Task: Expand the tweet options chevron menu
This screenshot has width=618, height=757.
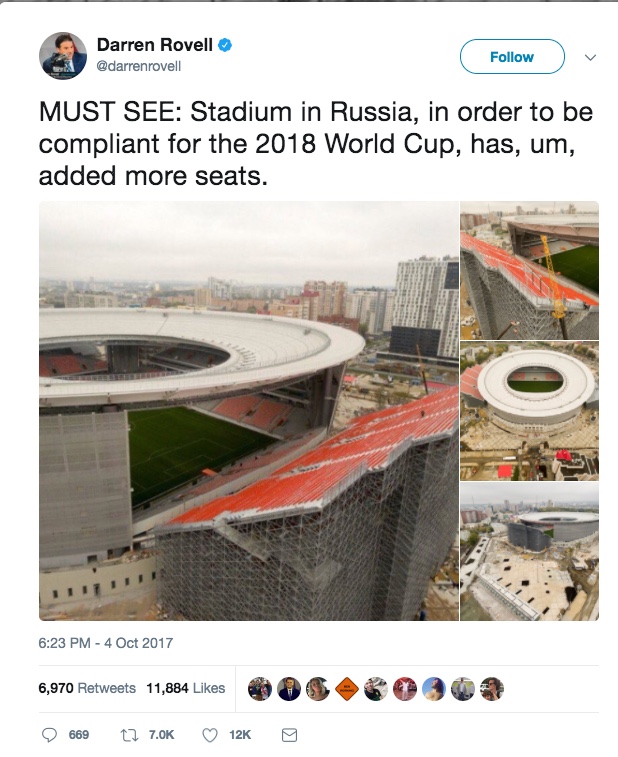Action: pyautogui.click(x=589, y=57)
